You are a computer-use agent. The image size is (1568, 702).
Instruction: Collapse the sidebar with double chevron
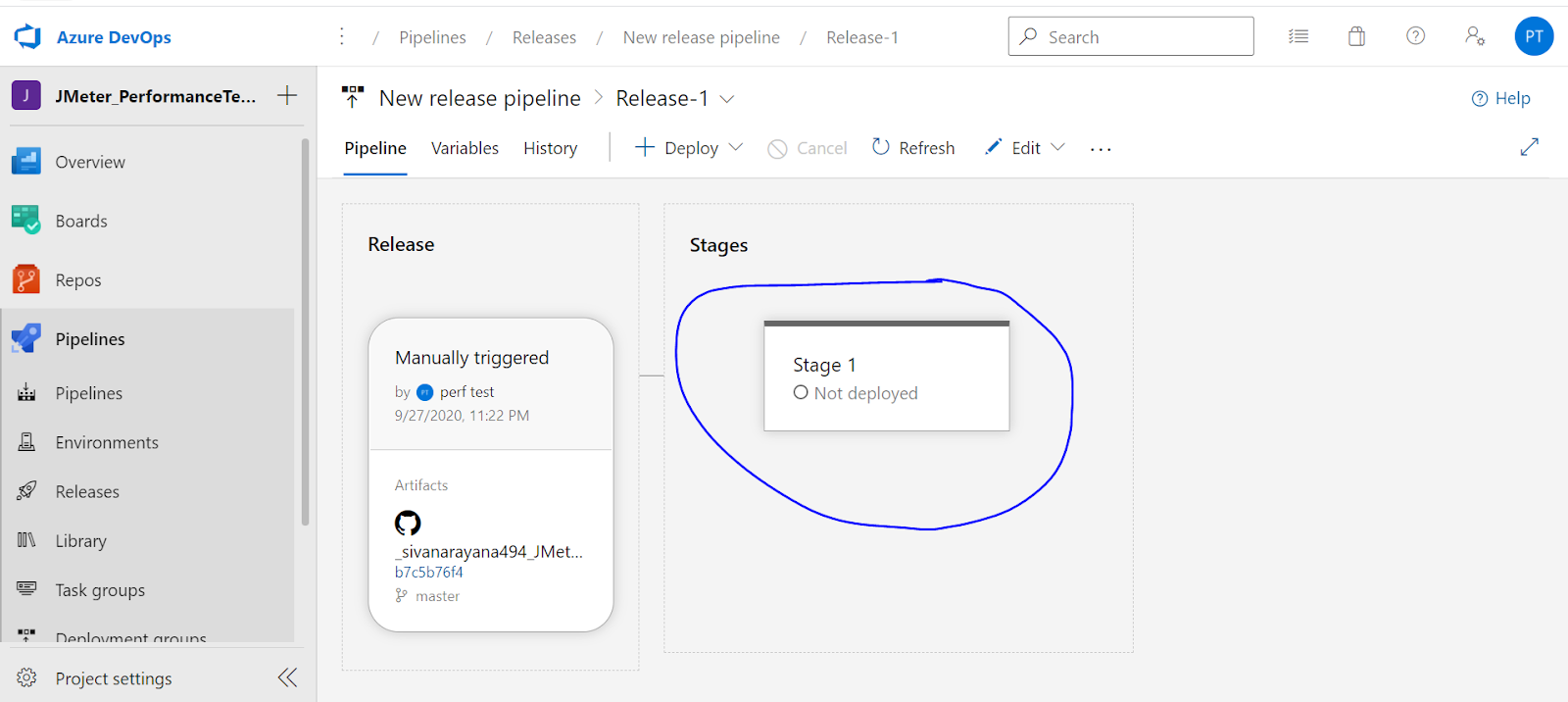tap(287, 677)
